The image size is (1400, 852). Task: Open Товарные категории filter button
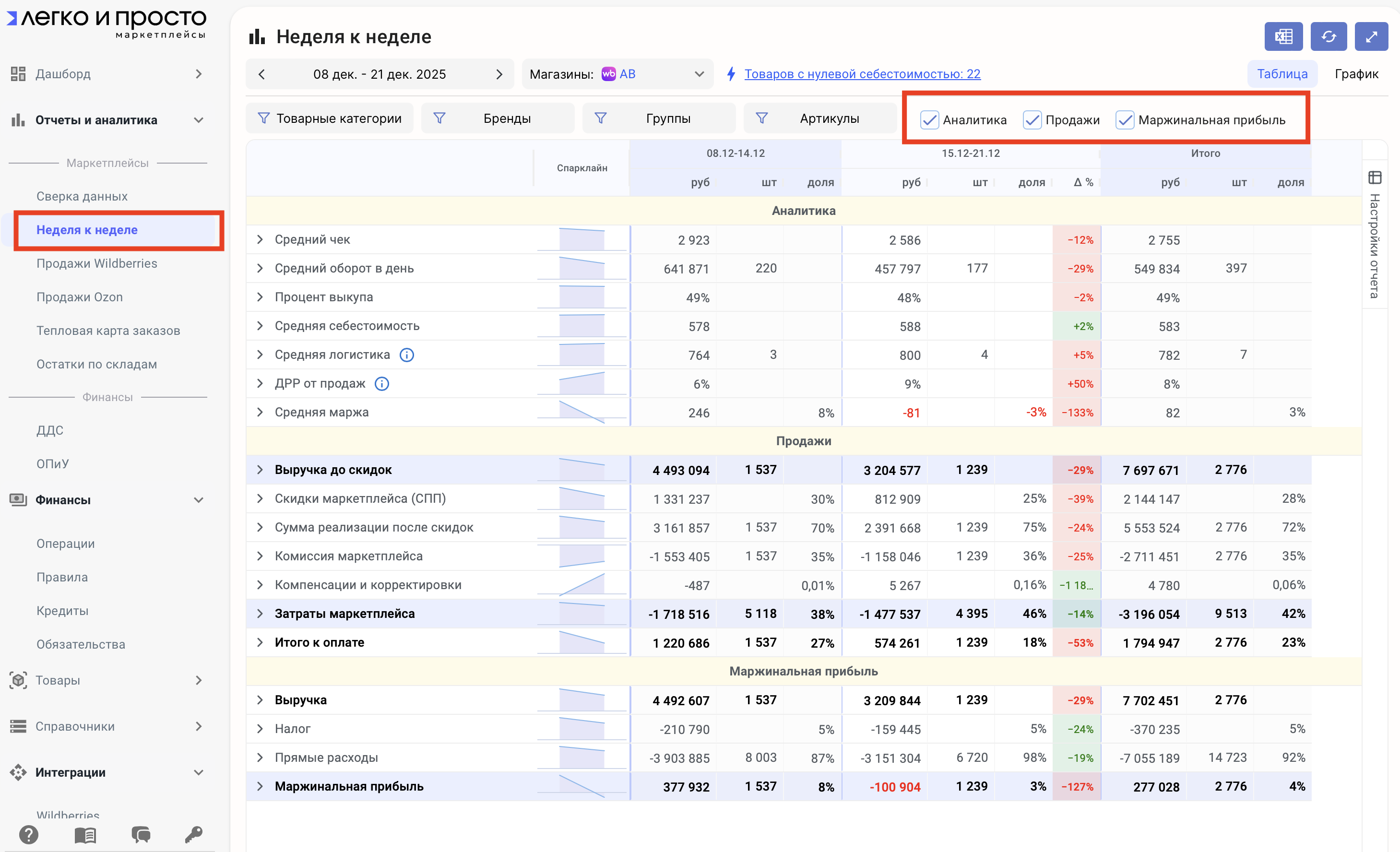pos(330,118)
